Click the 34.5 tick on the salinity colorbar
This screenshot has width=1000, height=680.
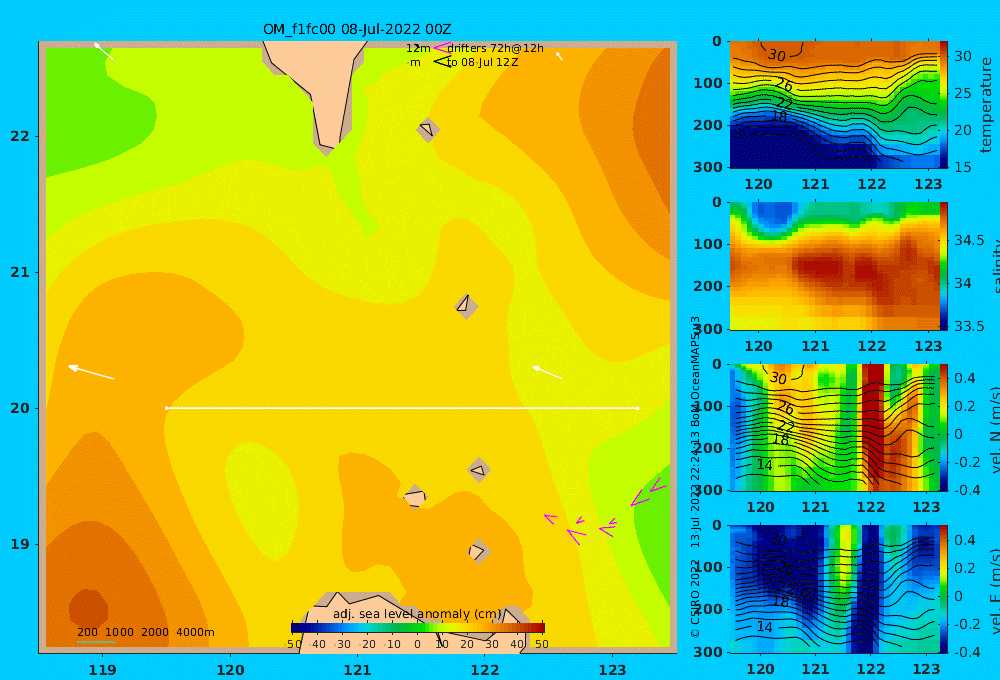[969, 240]
